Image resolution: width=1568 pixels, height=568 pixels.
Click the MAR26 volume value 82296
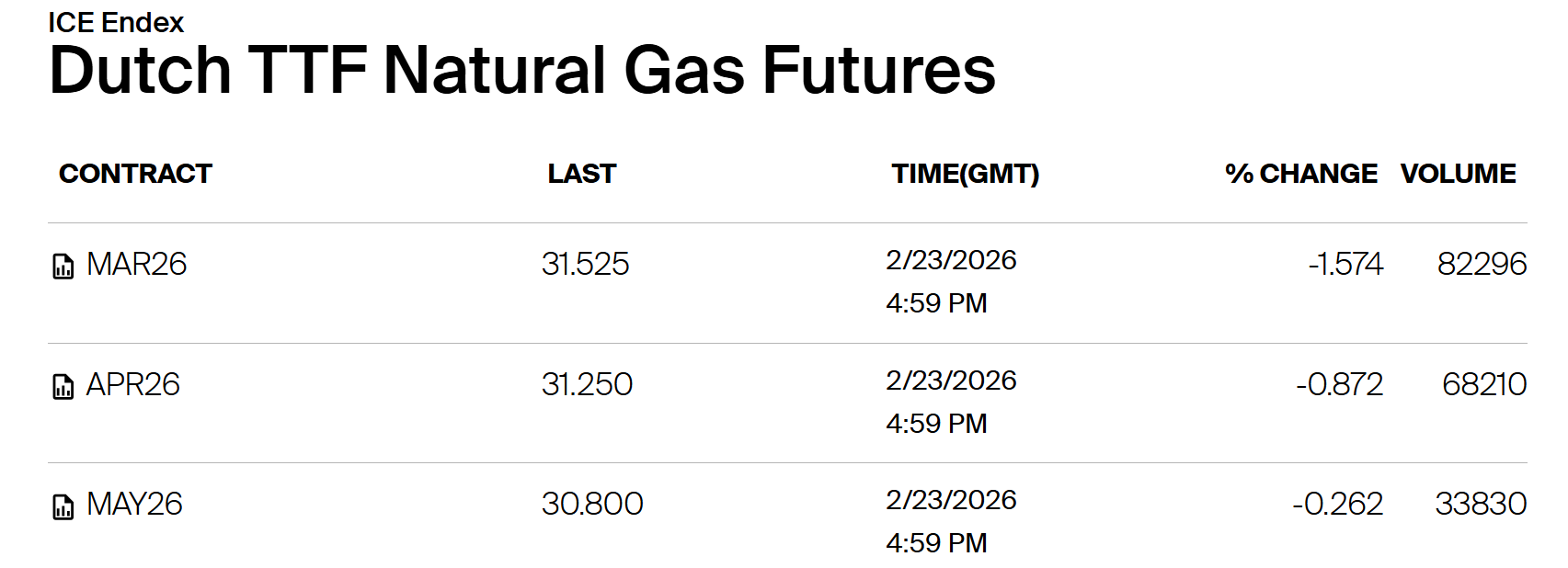point(1482,265)
